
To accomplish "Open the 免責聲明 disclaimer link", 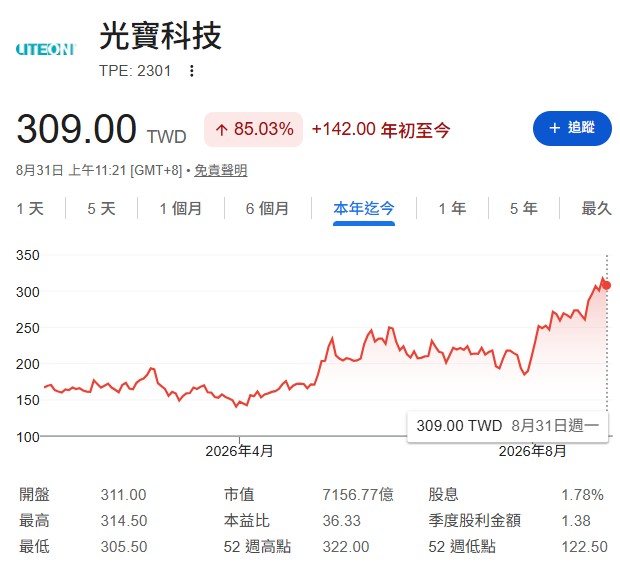I will coord(221,170).
